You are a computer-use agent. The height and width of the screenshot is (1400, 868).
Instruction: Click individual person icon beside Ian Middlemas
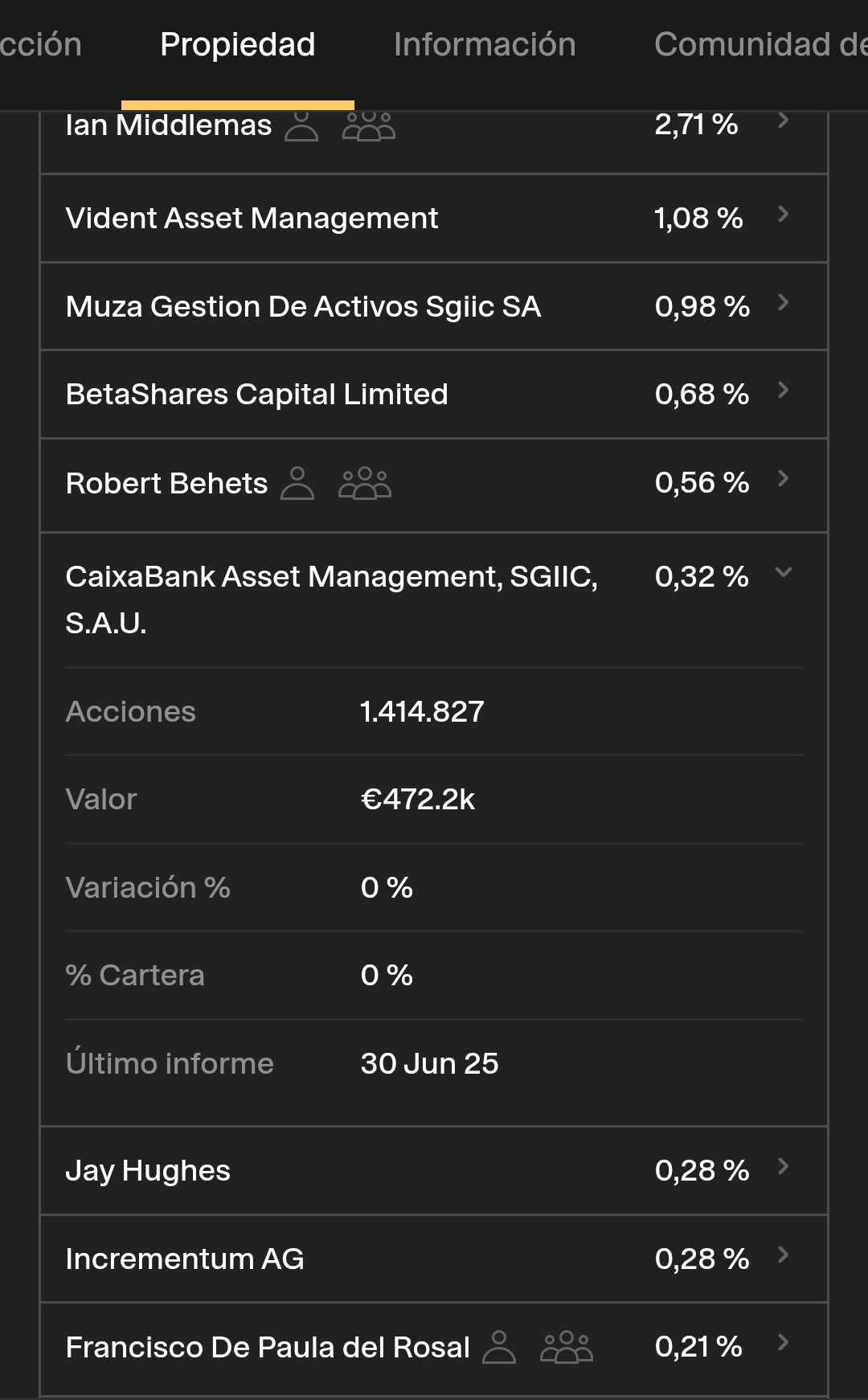coord(301,126)
